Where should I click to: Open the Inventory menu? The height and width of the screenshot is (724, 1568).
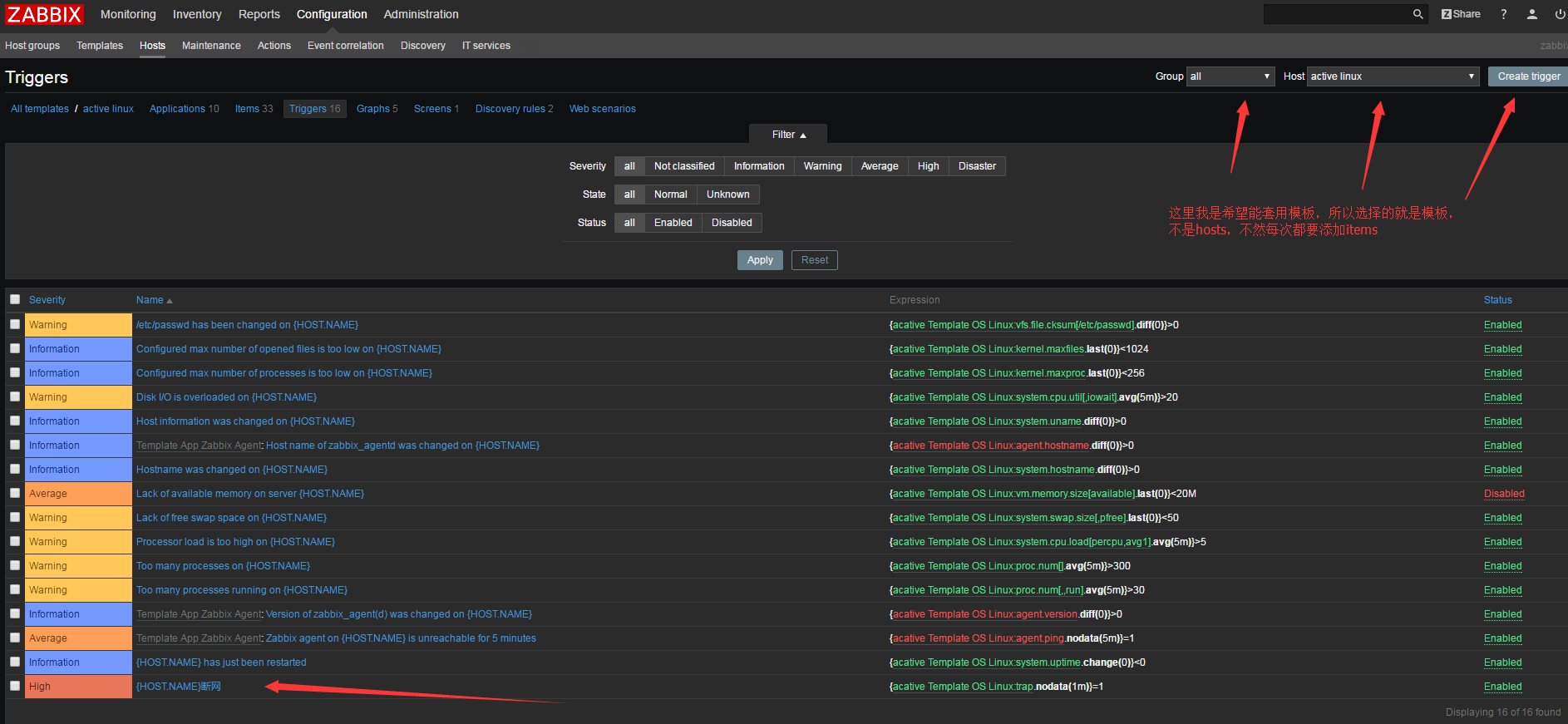click(197, 14)
